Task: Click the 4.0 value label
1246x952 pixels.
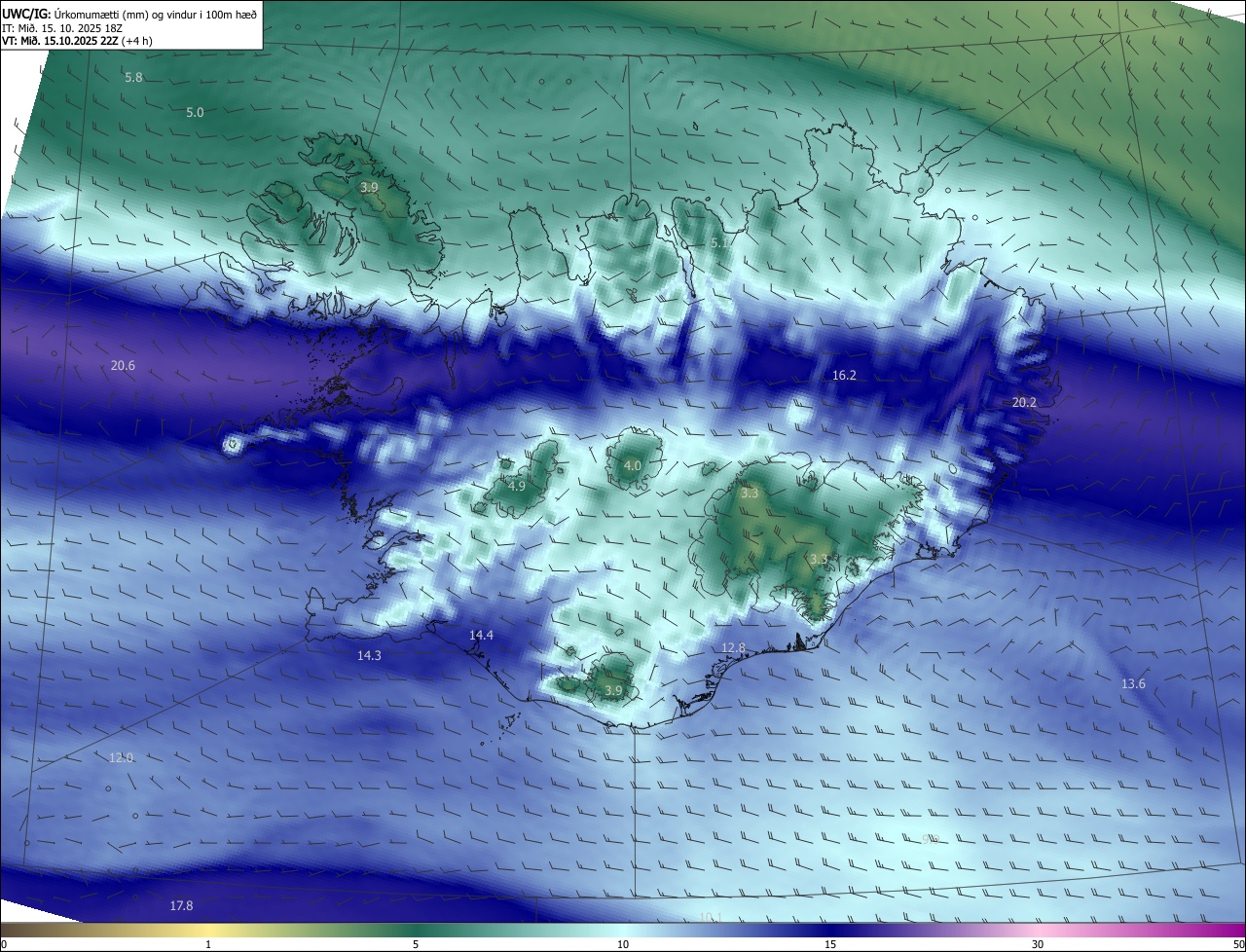Action: click(632, 466)
